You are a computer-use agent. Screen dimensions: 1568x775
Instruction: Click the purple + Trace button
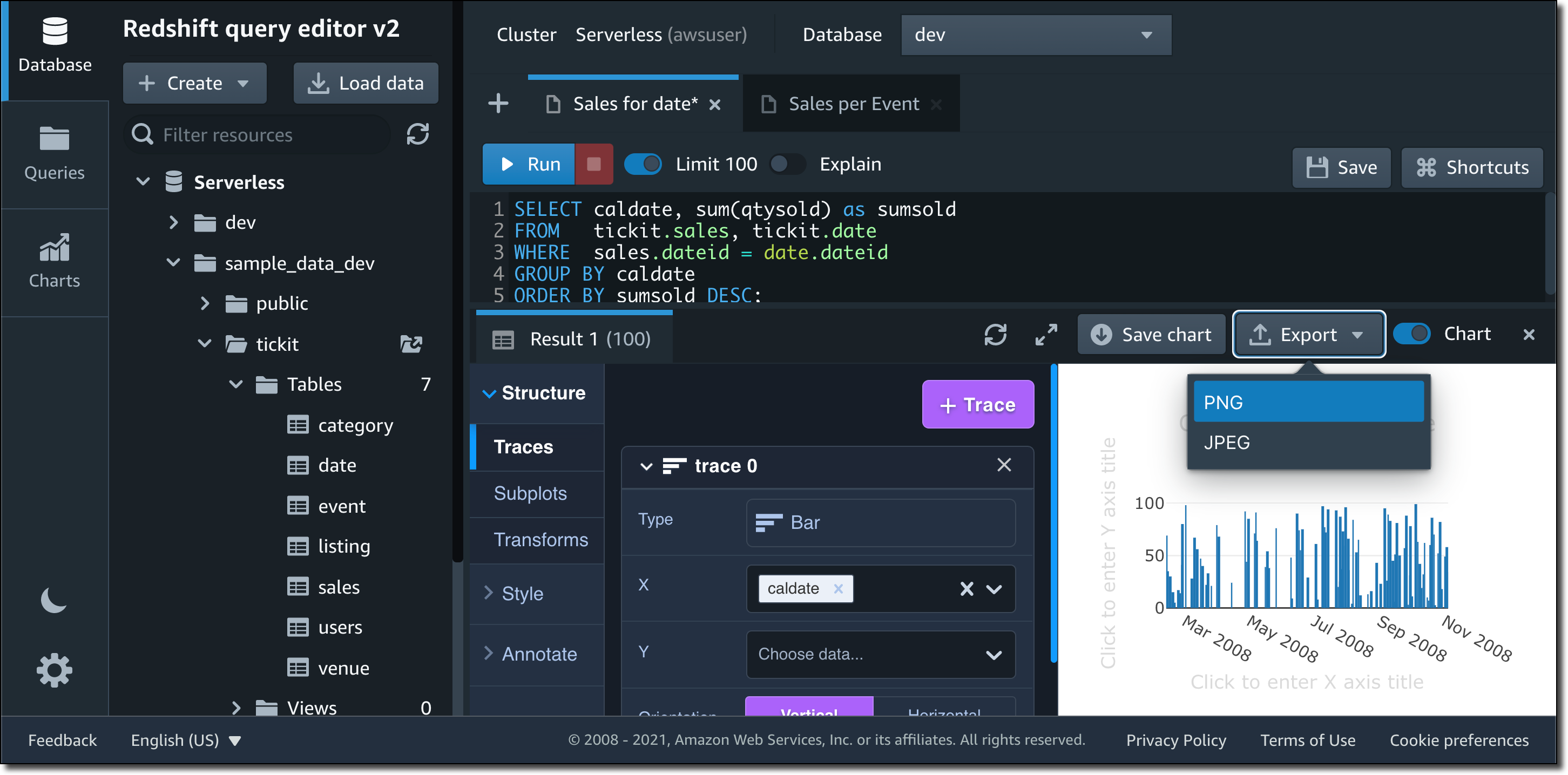coord(977,405)
